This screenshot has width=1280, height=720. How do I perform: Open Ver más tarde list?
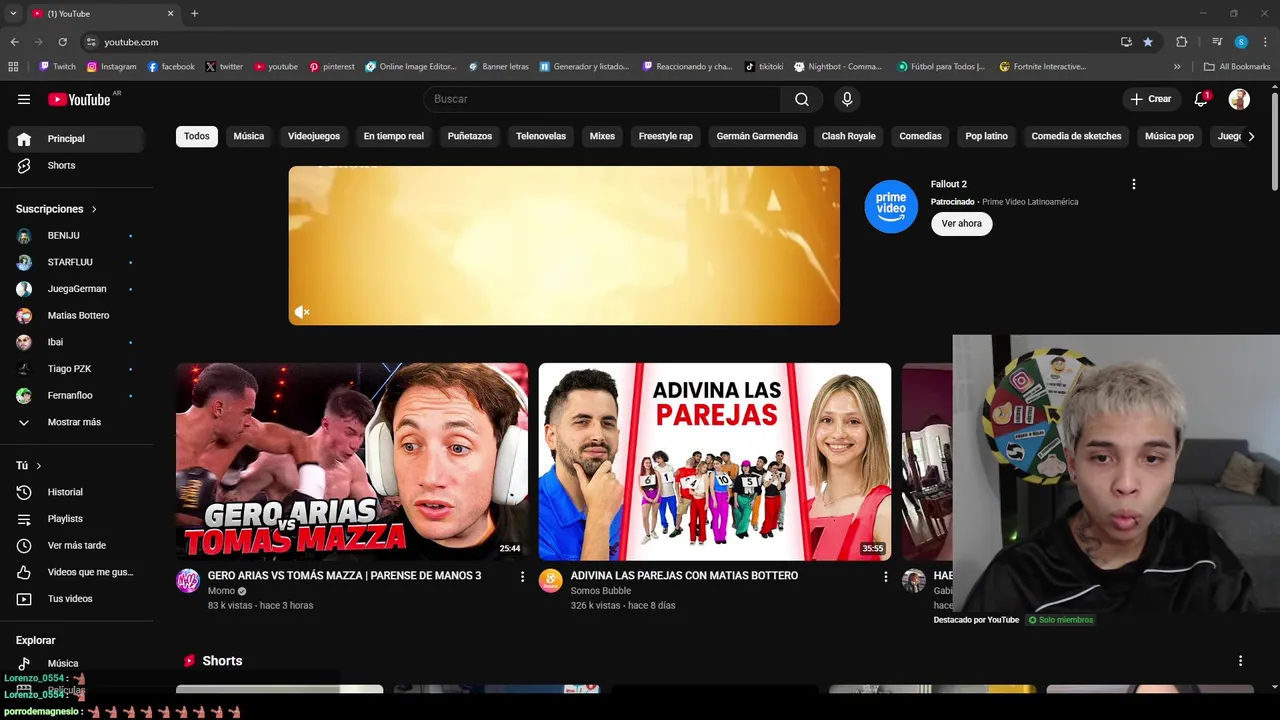coord(76,546)
